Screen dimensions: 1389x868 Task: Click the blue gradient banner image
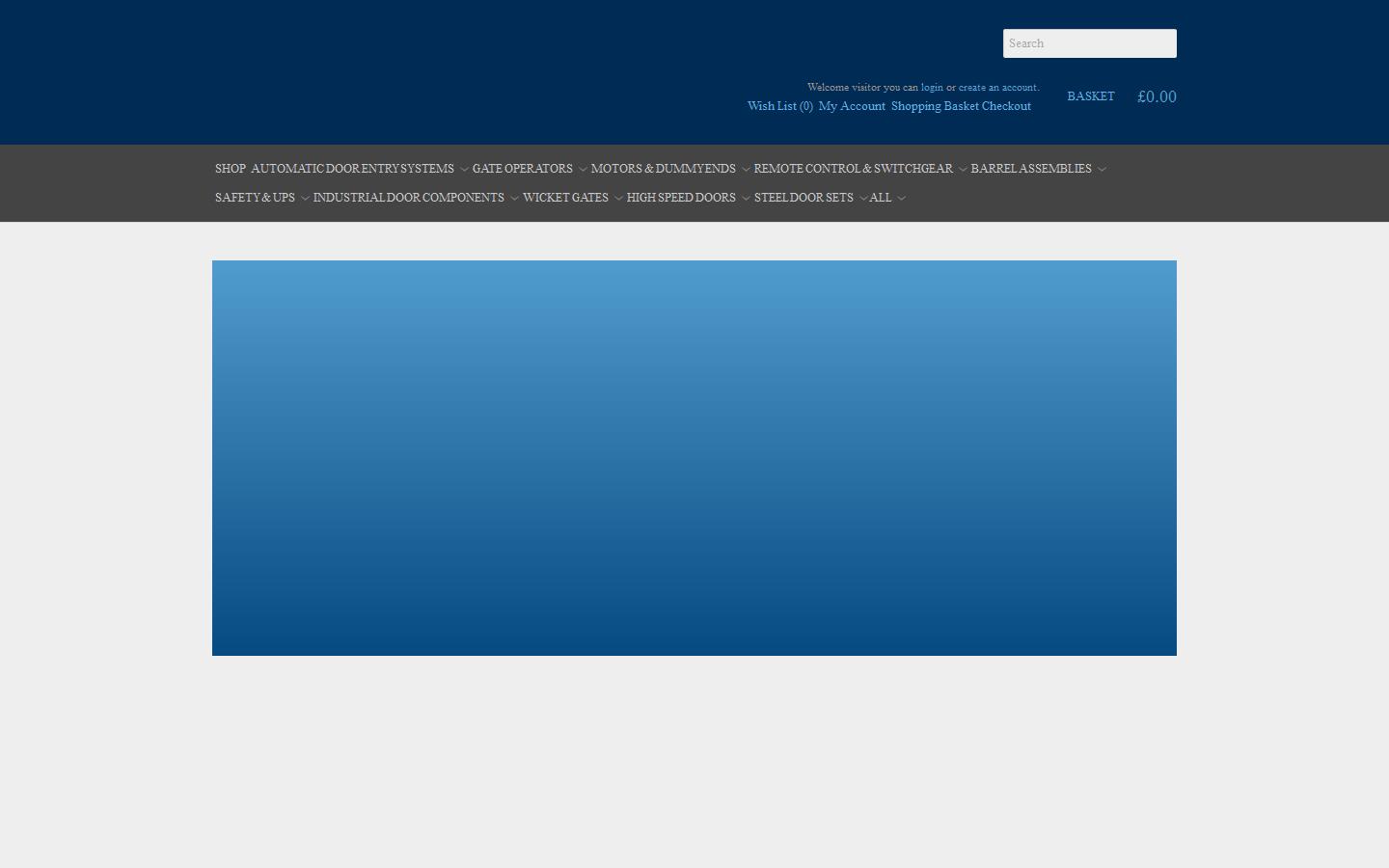pos(694,458)
